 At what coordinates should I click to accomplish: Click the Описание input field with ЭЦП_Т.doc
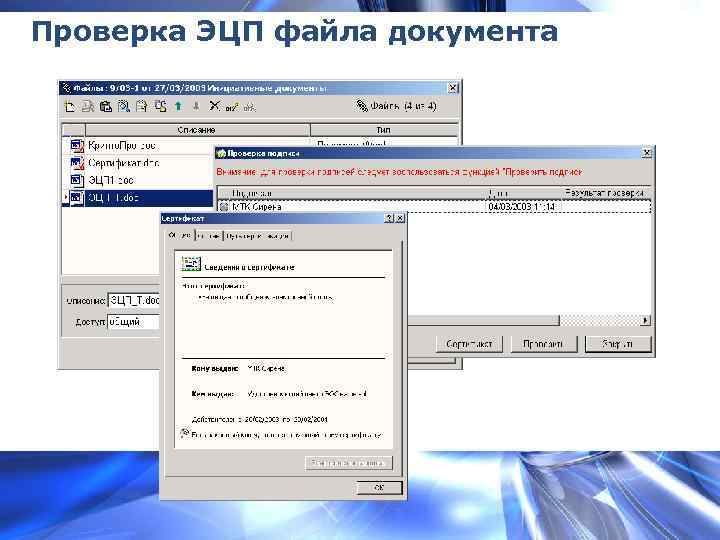[134, 301]
